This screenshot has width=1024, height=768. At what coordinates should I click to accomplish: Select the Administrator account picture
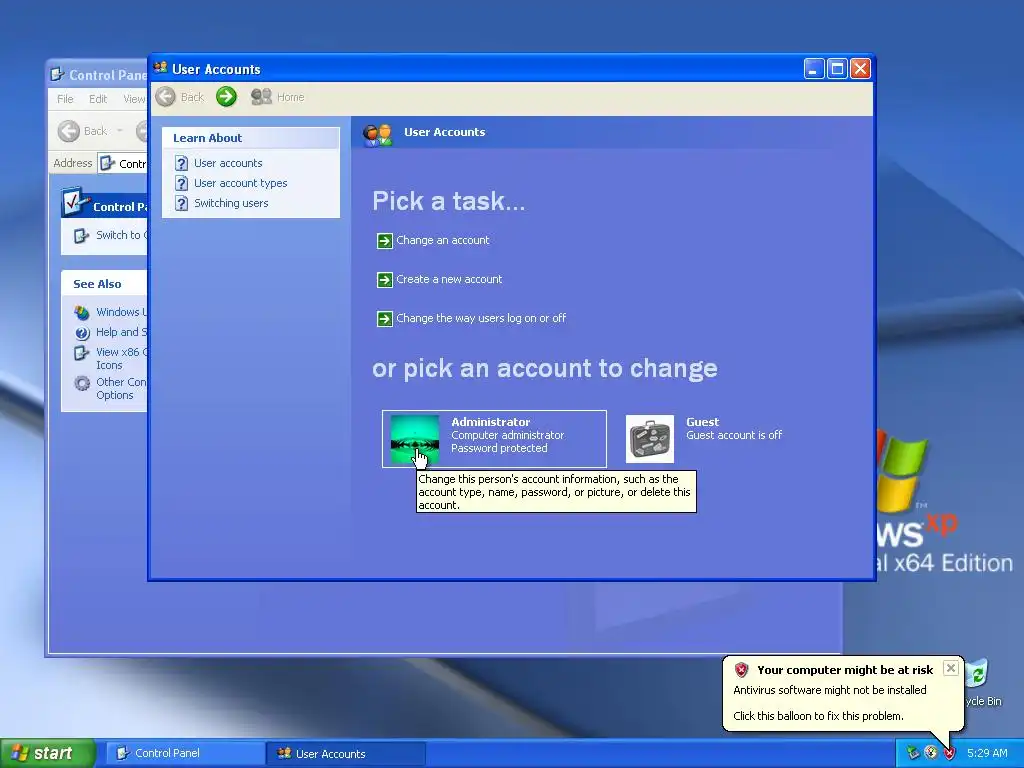[415, 439]
